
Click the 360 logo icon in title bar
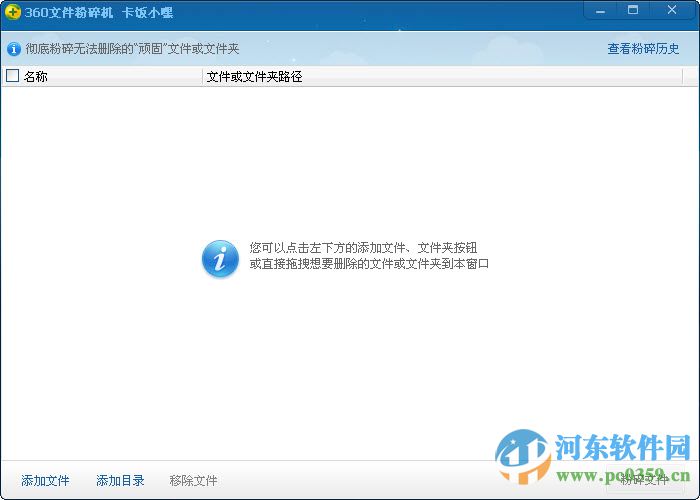(12, 12)
